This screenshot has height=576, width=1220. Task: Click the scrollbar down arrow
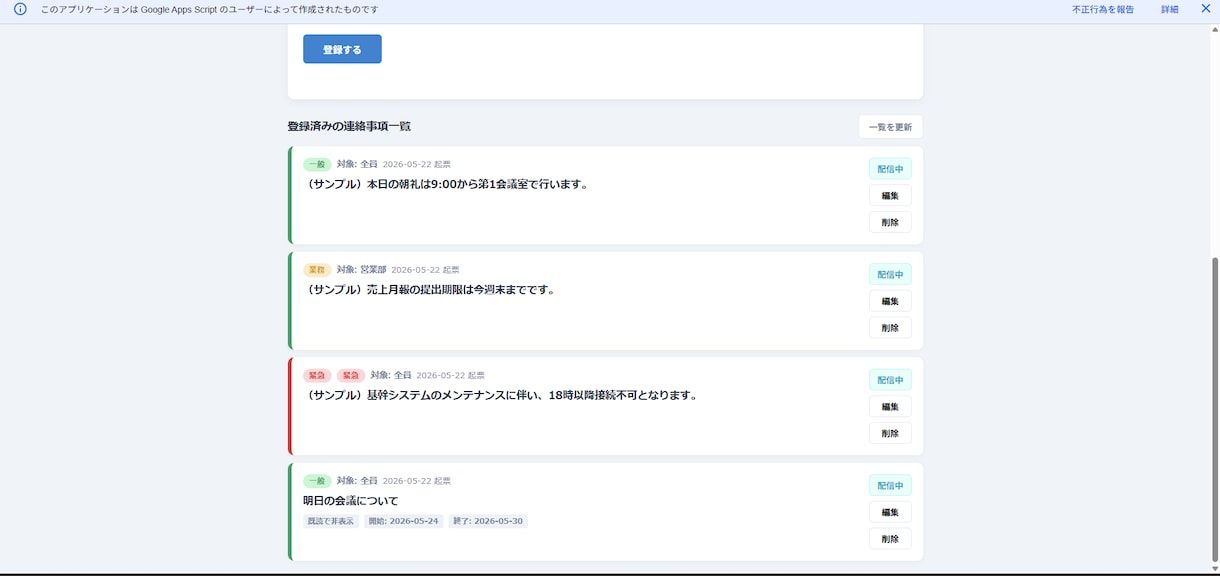tap(1215, 569)
